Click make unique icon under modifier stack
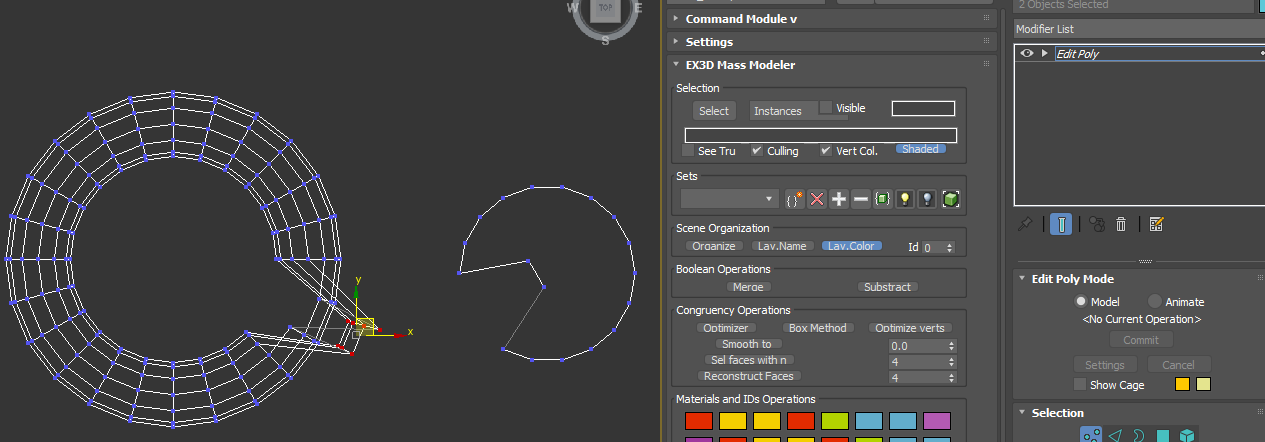 coord(1096,224)
